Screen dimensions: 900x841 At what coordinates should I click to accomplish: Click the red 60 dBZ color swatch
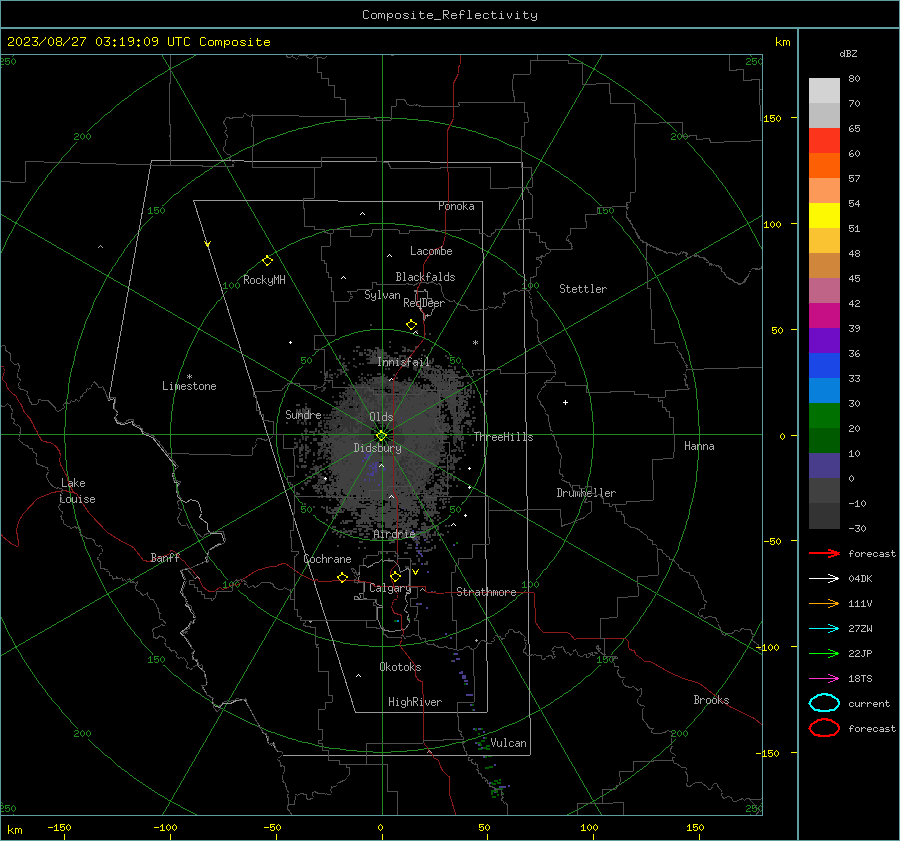tap(824, 141)
